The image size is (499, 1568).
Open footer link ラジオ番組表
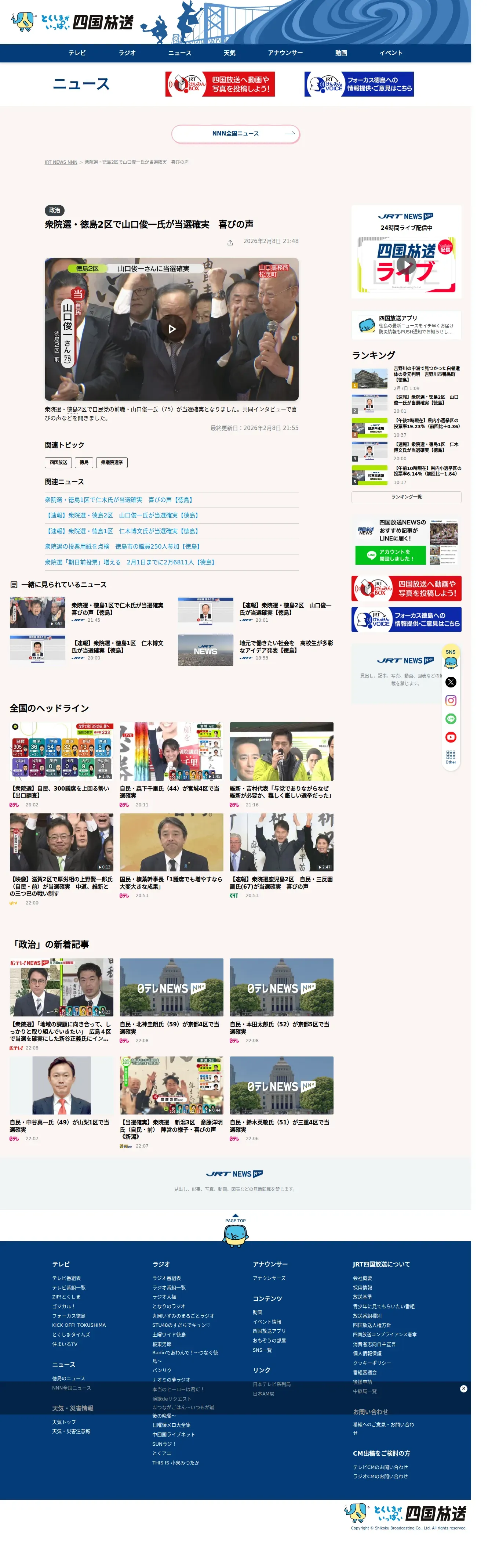(167, 1278)
